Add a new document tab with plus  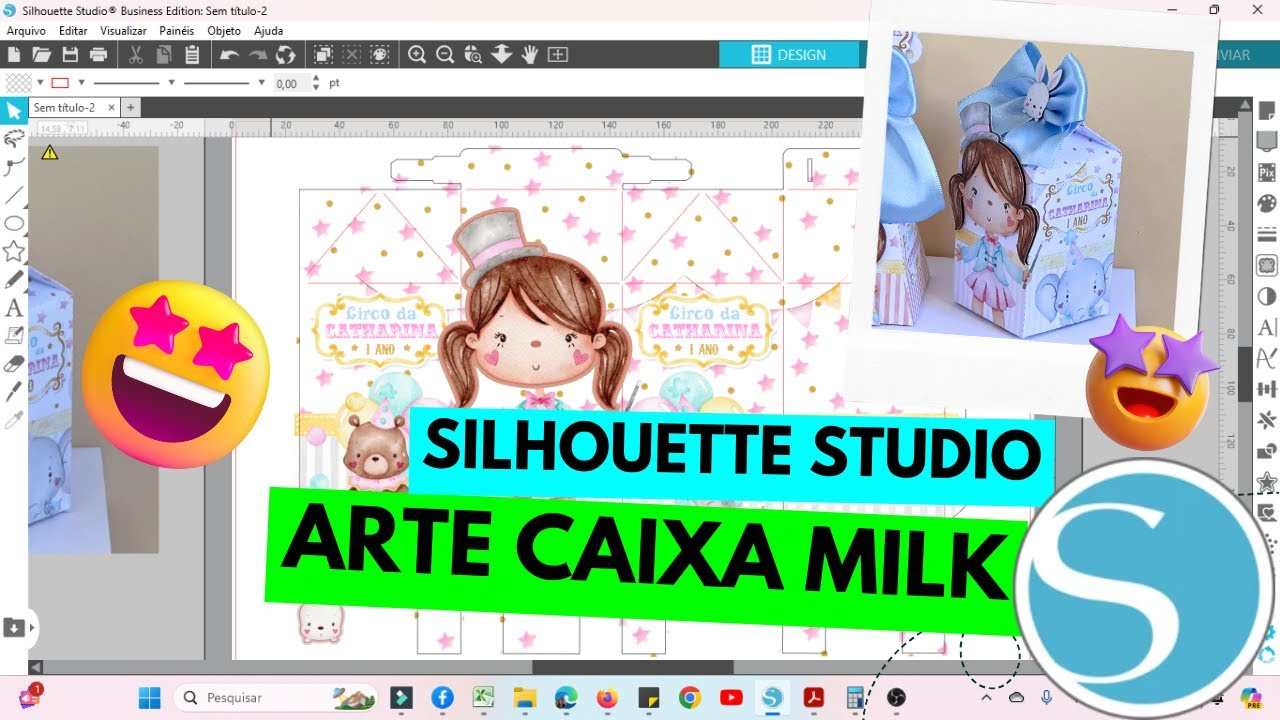(130, 107)
